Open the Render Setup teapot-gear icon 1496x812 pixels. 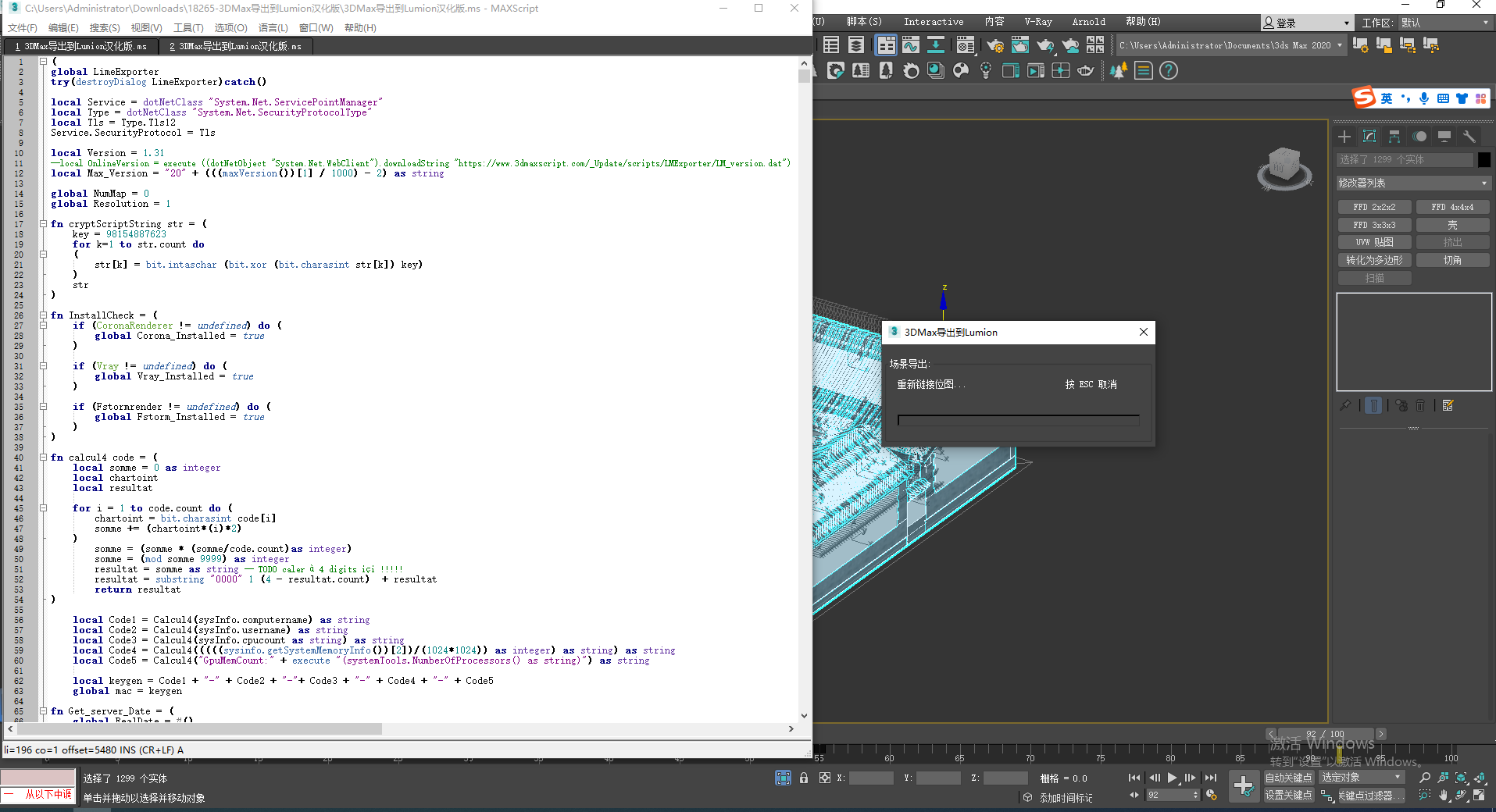(994, 45)
